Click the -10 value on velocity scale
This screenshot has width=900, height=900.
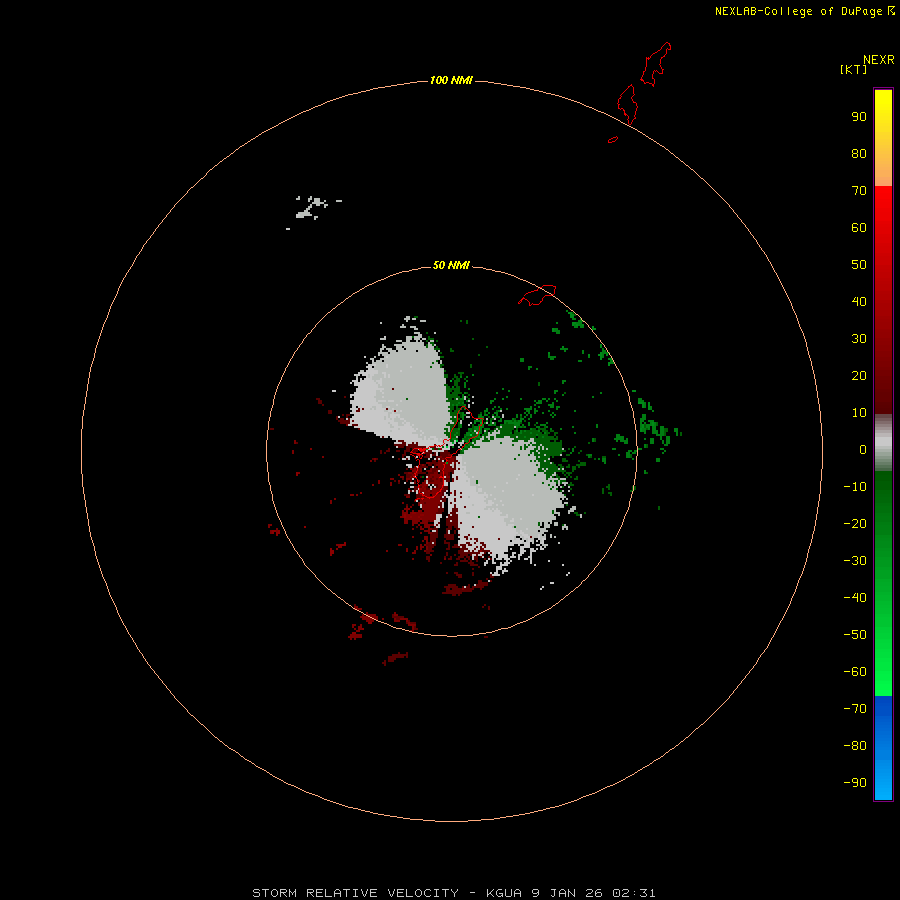[x=855, y=487]
